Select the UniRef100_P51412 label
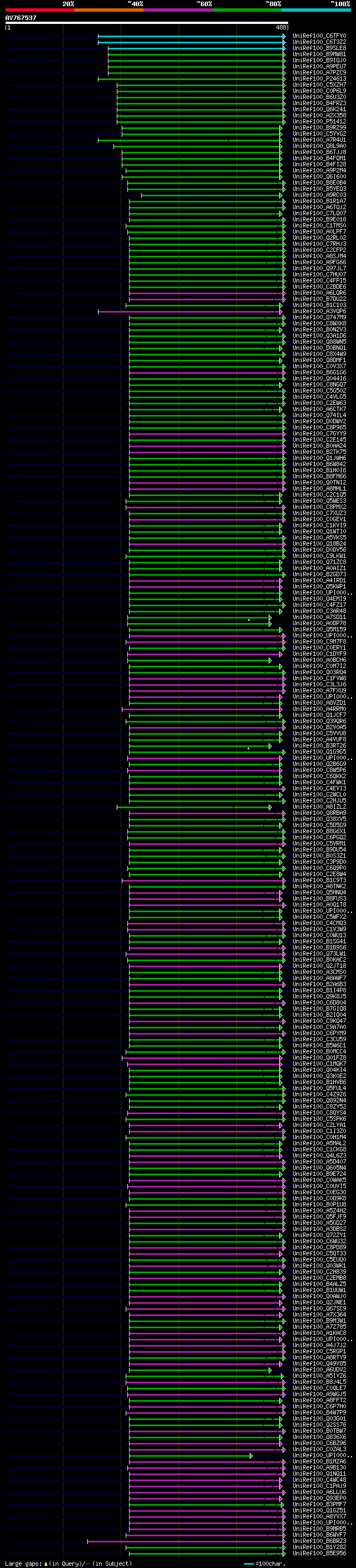The image size is (356, 1568). pos(319,122)
